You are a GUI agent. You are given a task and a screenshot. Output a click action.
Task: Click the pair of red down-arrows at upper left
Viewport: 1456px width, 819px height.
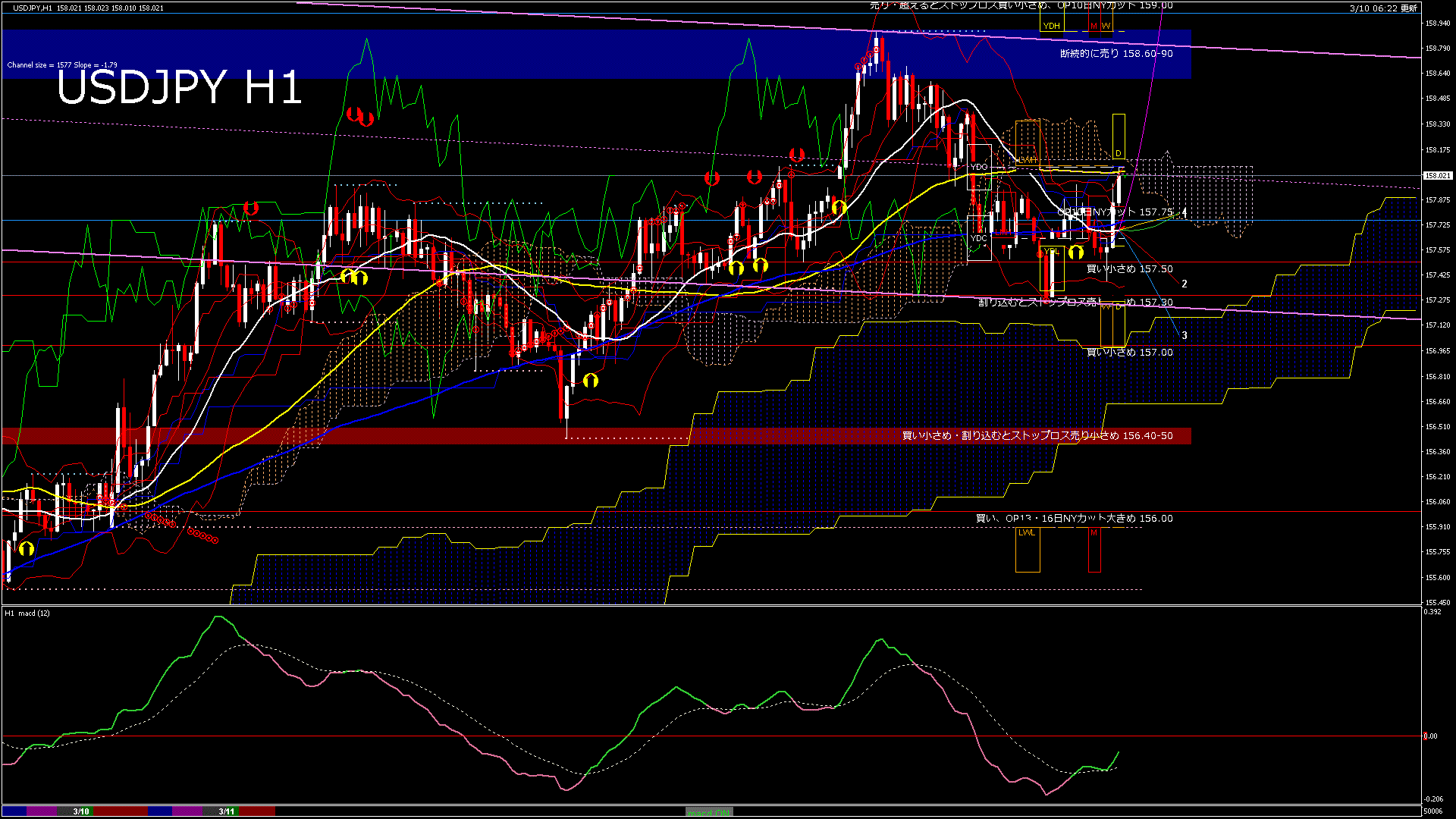pyautogui.click(x=360, y=116)
